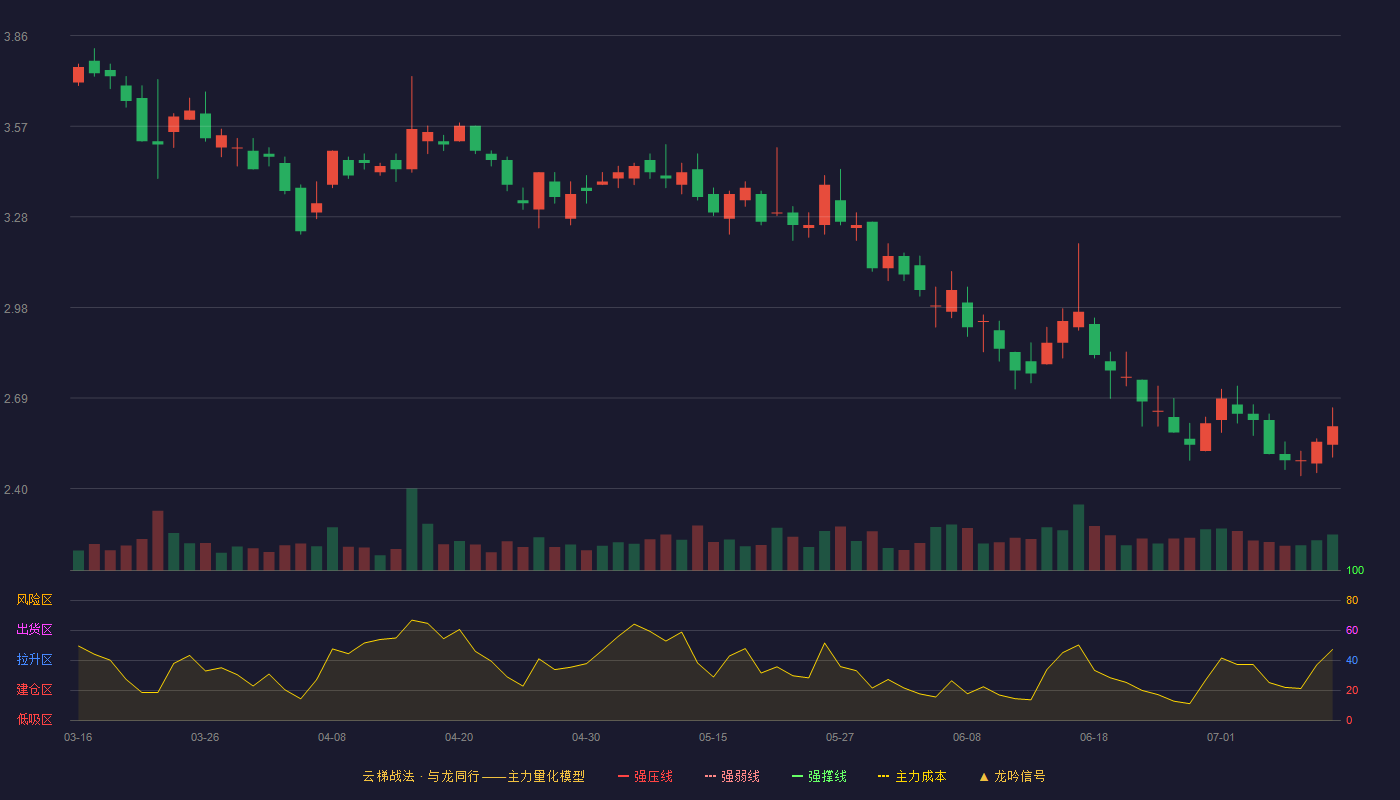The image size is (1400, 800).
Task: Click the 3.57 price axis label
Action: [x=16, y=127]
